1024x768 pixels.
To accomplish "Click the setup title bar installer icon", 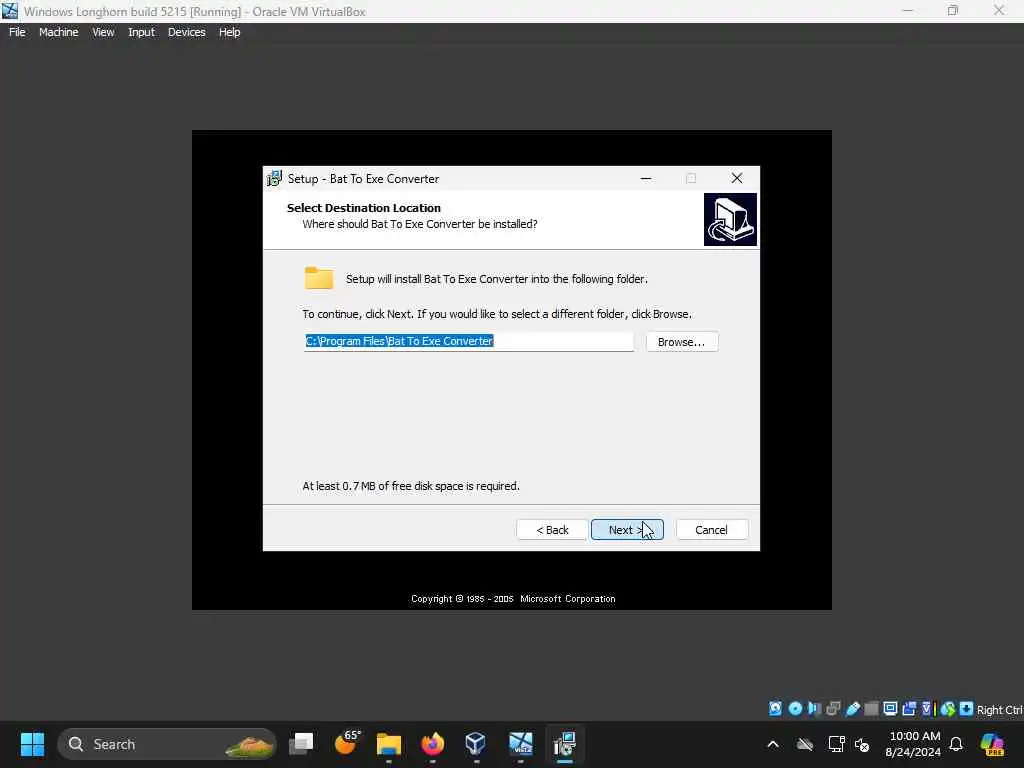I will (274, 178).
